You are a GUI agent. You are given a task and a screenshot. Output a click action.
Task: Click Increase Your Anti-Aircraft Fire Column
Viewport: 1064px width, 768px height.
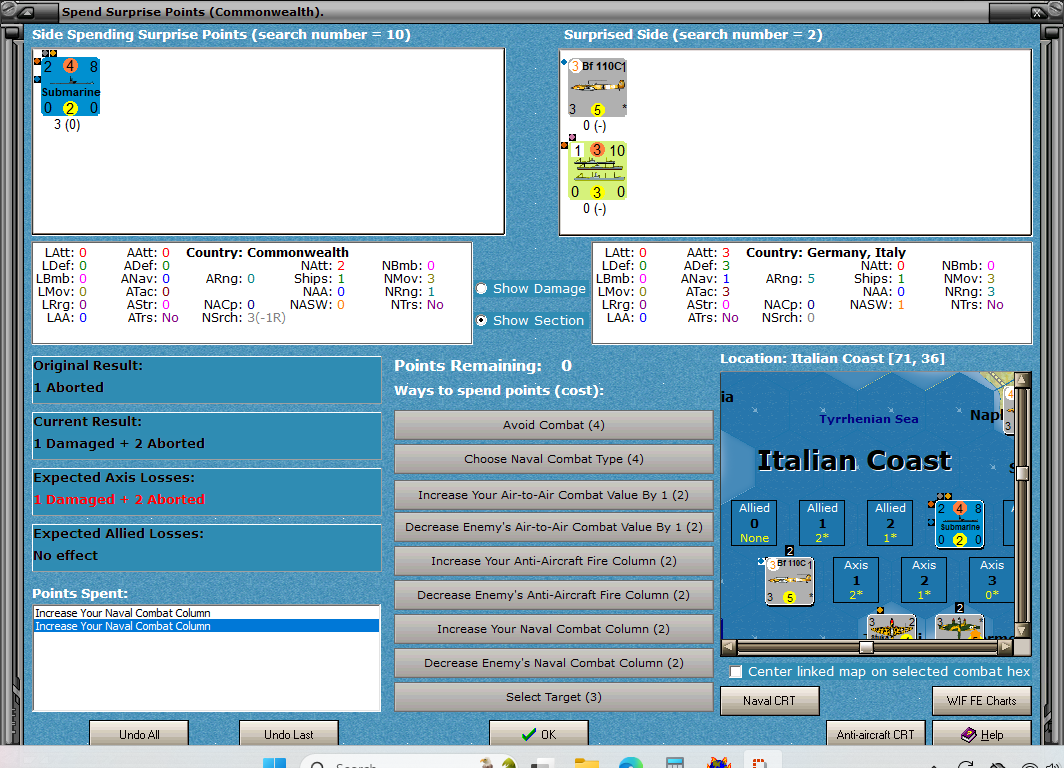(x=554, y=561)
